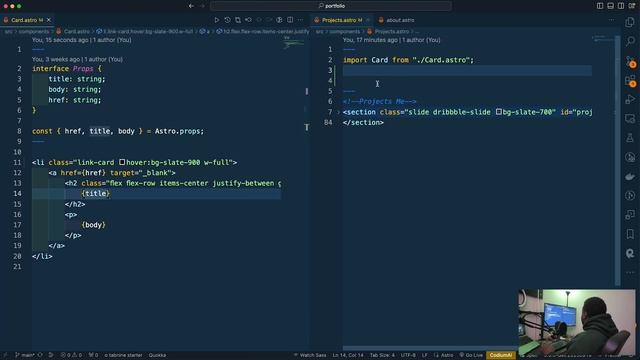
Task: Switch to the about.astro tab
Action: [x=396, y=20]
